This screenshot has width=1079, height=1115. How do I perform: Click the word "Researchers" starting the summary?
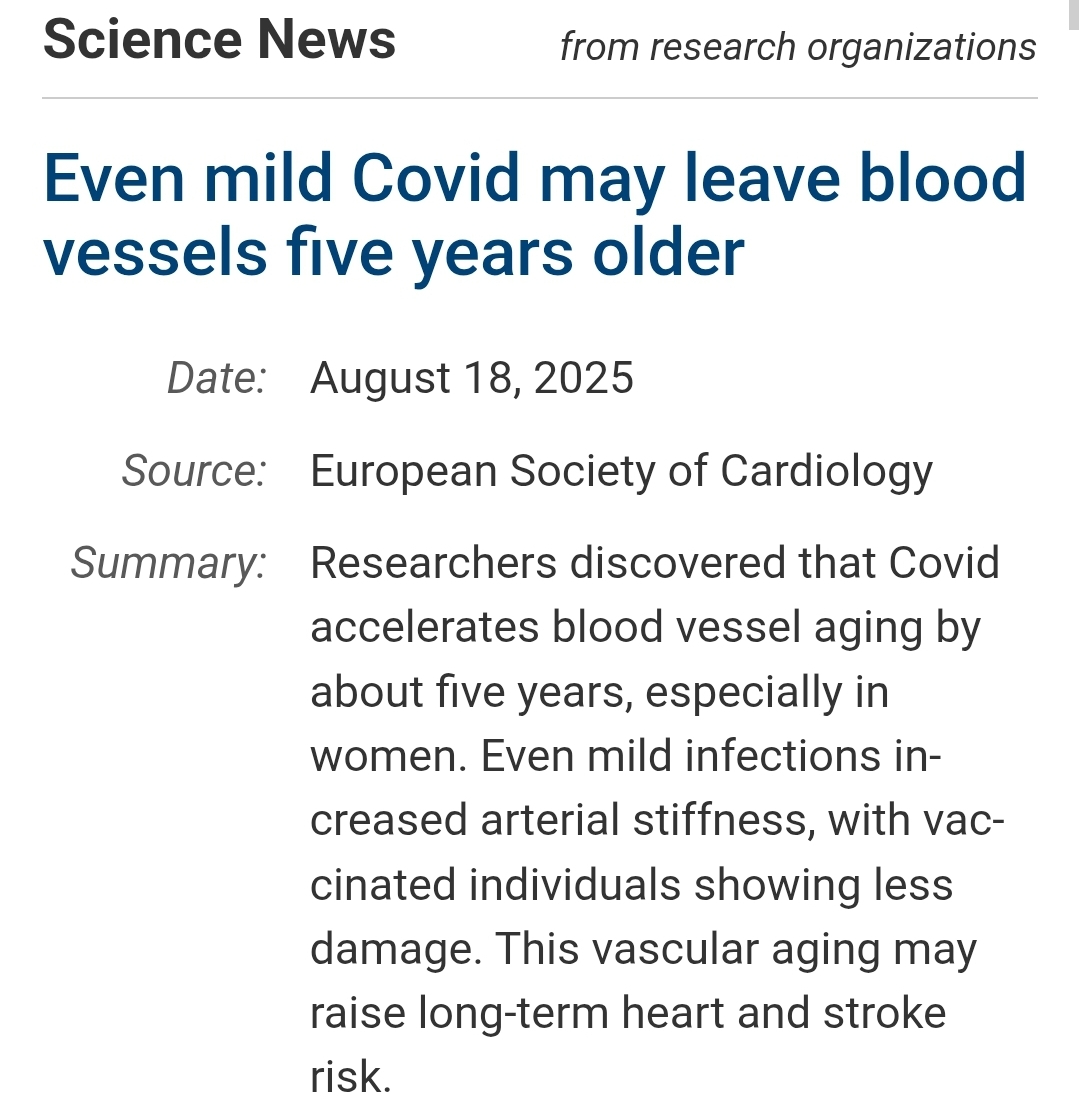pyautogui.click(x=433, y=562)
